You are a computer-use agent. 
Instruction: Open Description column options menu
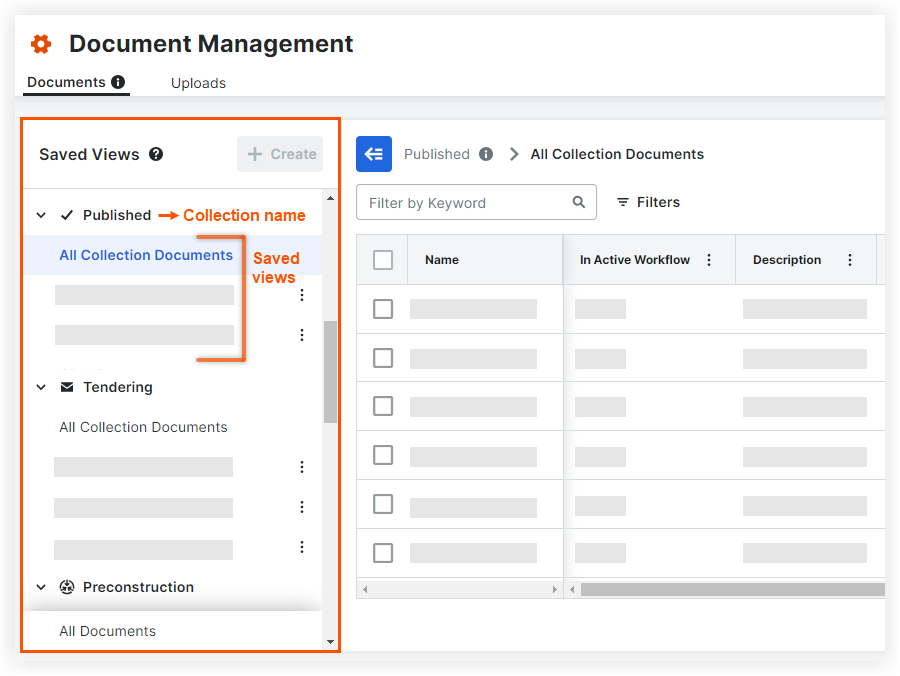pos(850,260)
